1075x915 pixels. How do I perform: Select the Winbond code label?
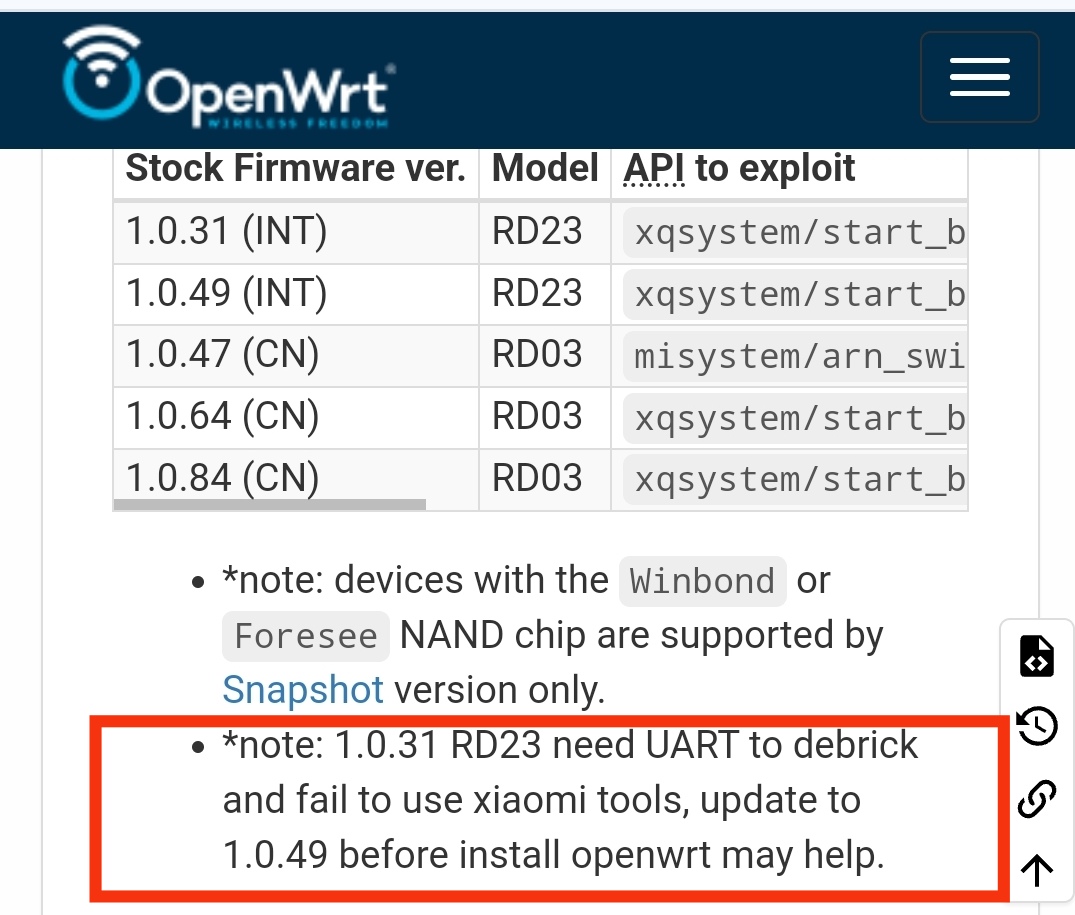point(702,581)
